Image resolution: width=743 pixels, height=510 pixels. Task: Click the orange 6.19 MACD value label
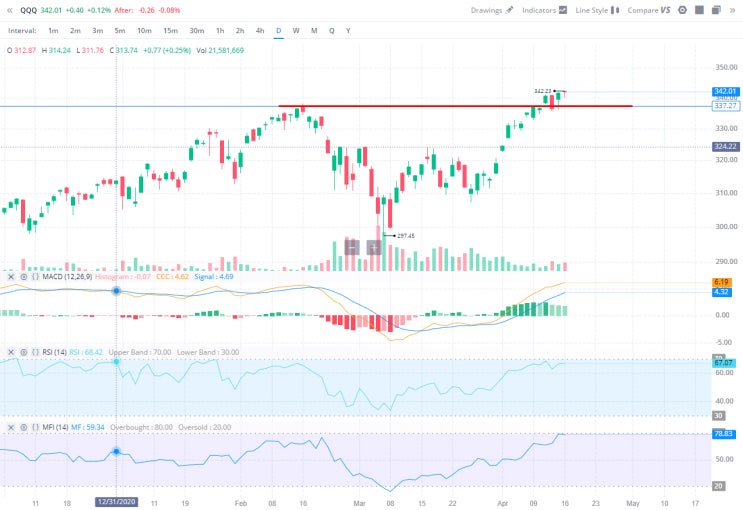[x=722, y=282]
